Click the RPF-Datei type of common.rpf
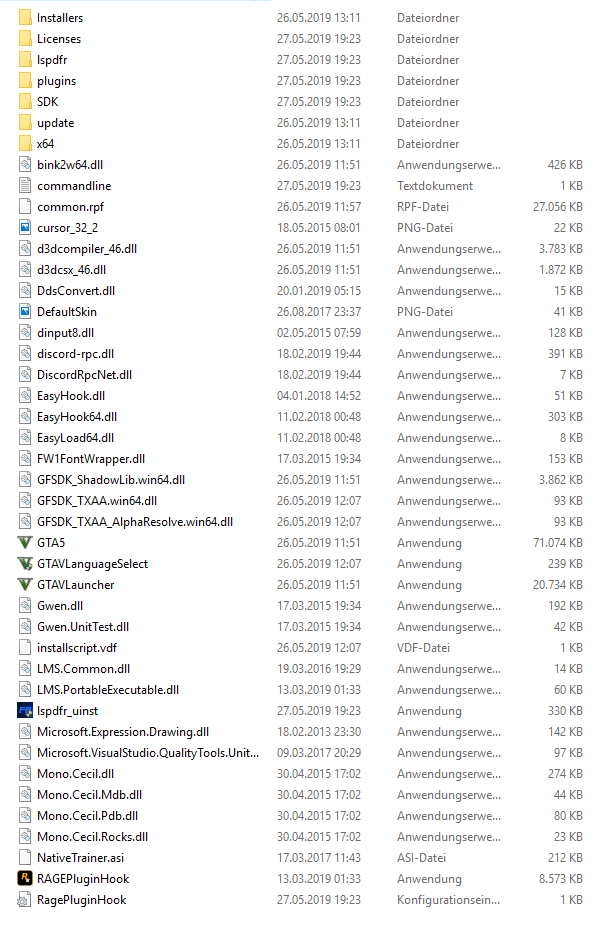The width and height of the screenshot is (602, 925). tap(423, 207)
